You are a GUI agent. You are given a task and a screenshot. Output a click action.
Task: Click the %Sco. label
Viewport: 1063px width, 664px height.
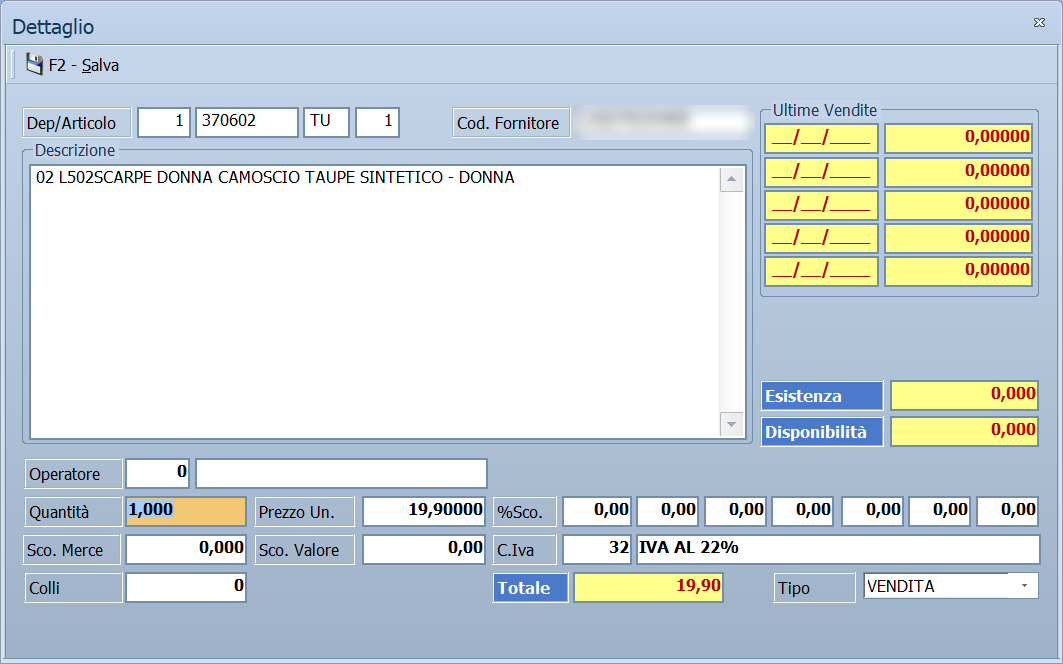[524, 512]
